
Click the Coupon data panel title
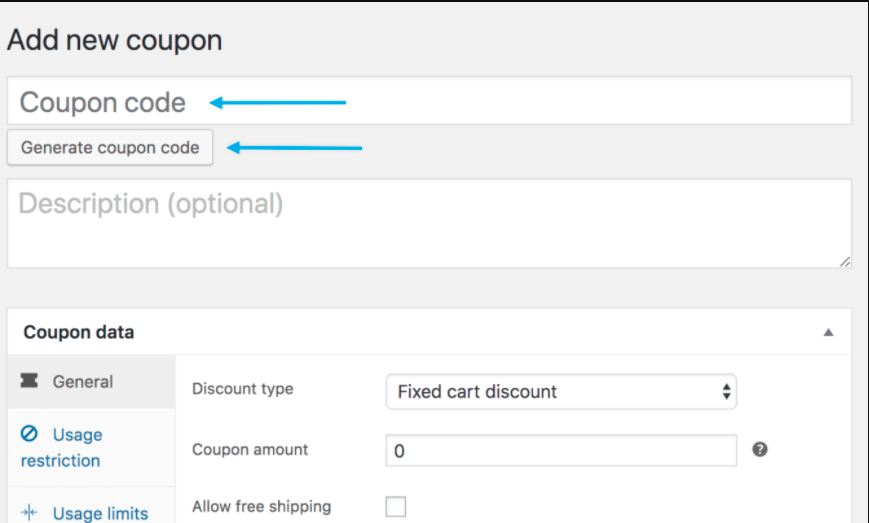(79, 332)
